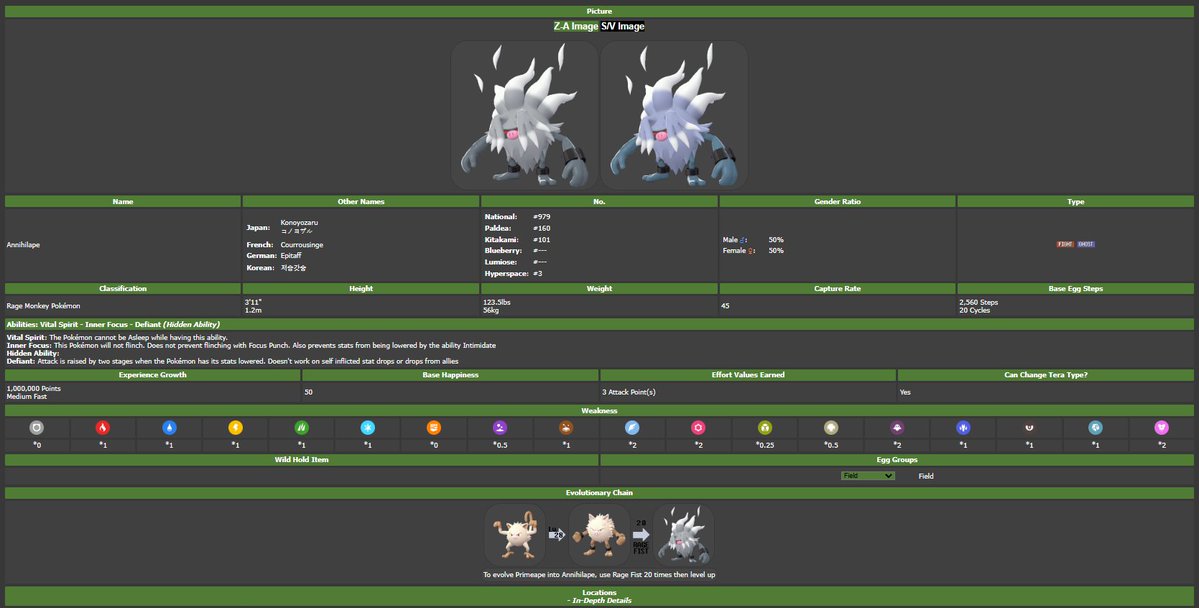This screenshot has height=608, width=1199.
Task: Click the Electric type weakness icon
Action: tap(235, 428)
